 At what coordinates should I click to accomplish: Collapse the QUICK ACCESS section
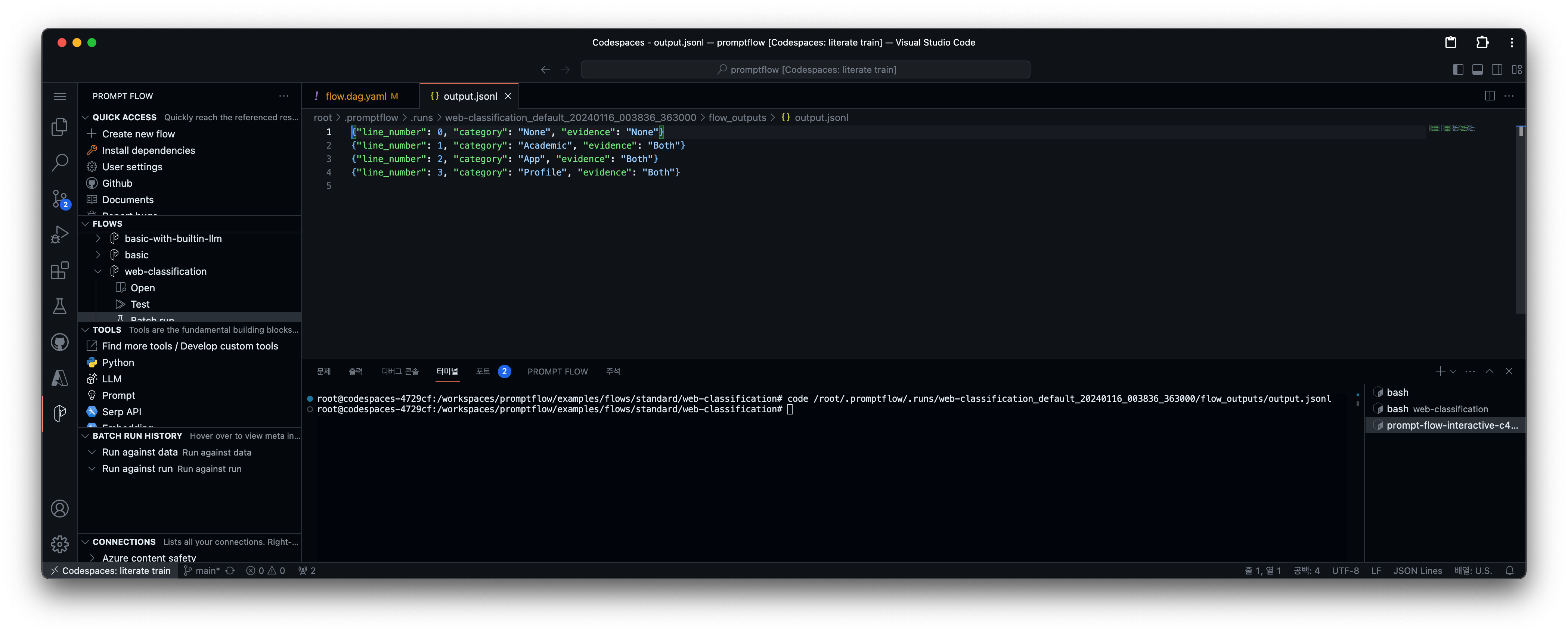(85, 118)
